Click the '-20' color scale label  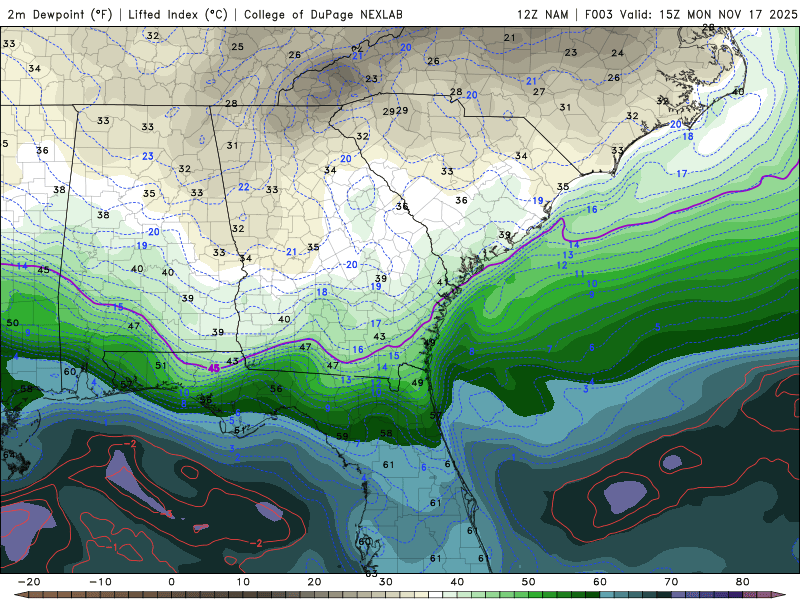29,582
